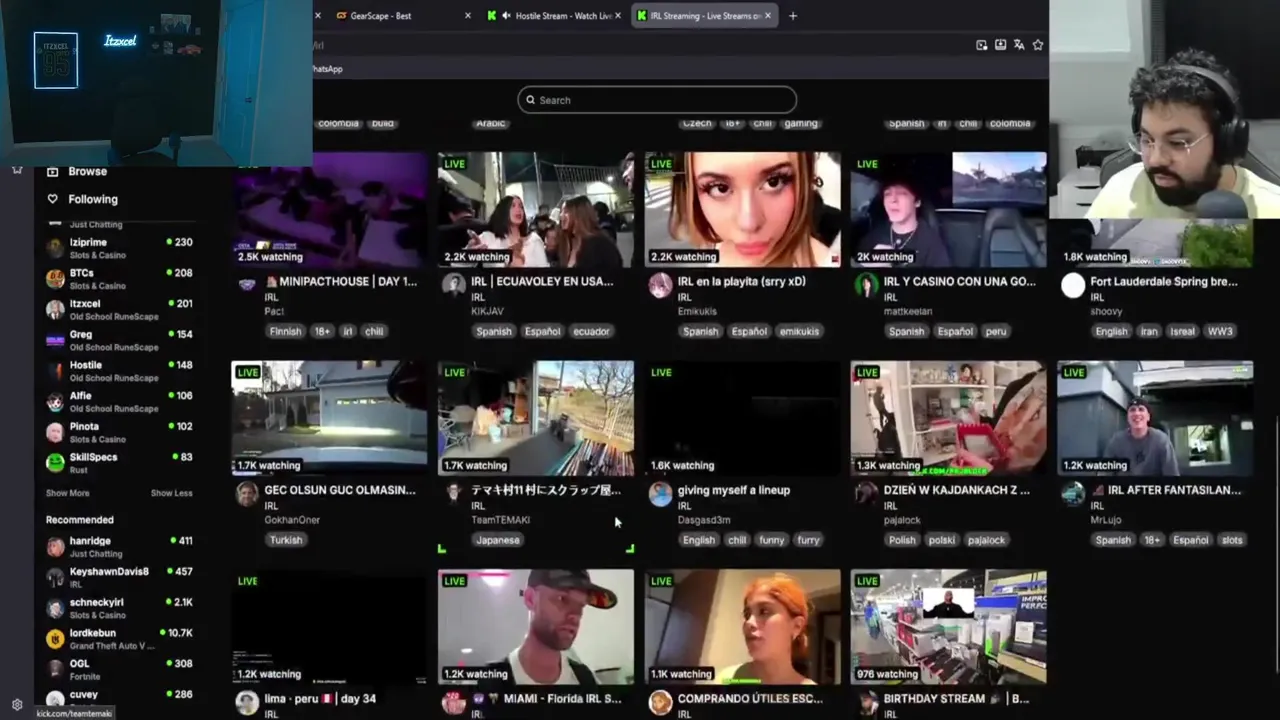Select the IRL Streaming browser tab
This screenshot has height=720, width=1280.
click(x=703, y=16)
